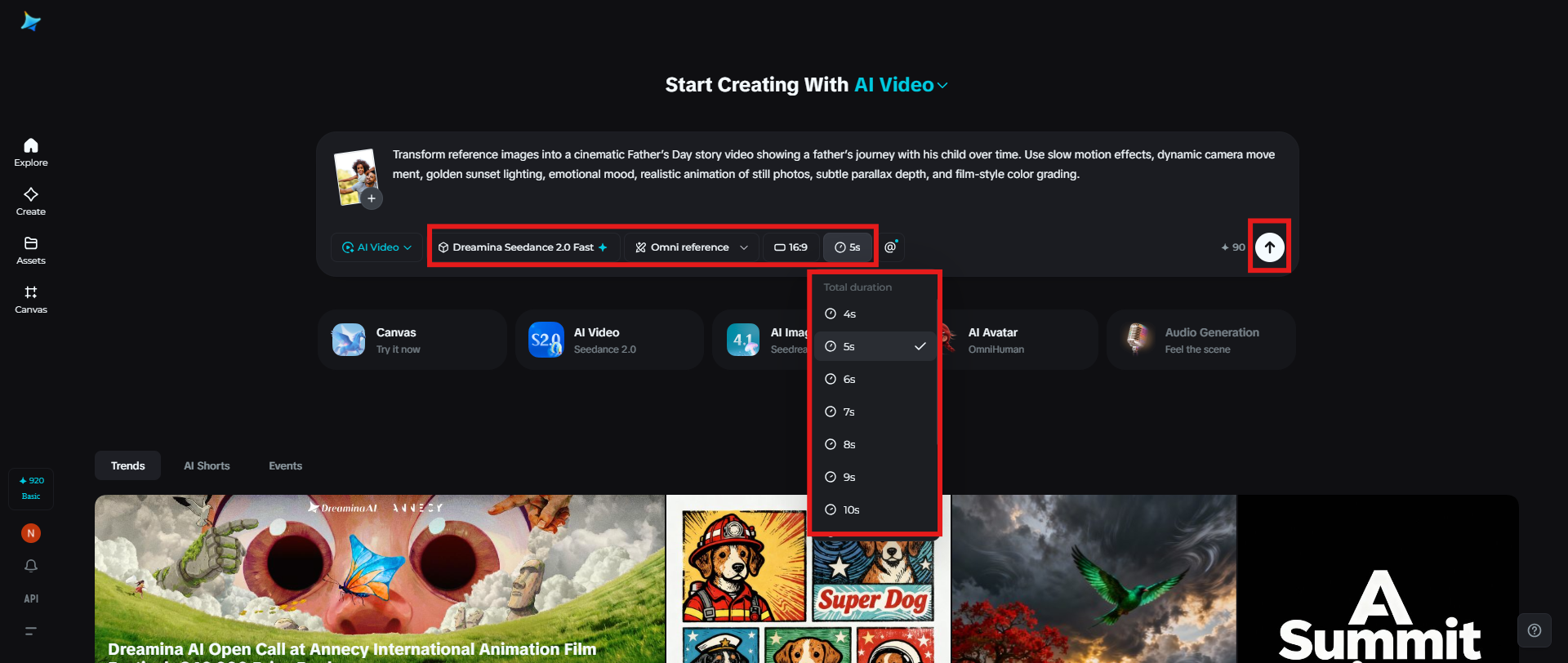The height and width of the screenshot is (663, 1568).
Task: Select 6s total duration
Action: pos(874,379)
